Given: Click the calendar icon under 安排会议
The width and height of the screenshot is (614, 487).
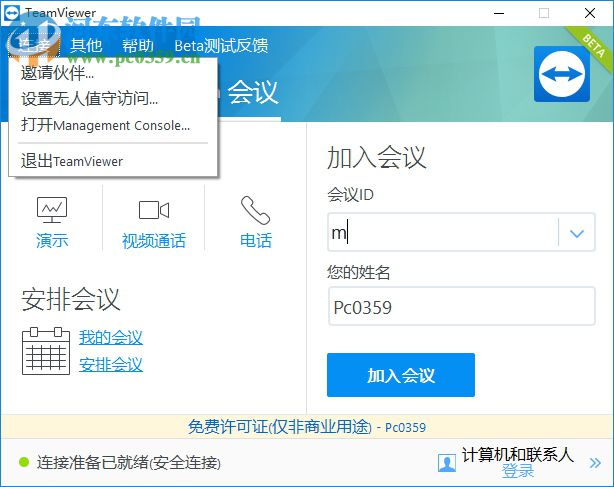Looking at the screenshot, I should (x=46, y=351).
